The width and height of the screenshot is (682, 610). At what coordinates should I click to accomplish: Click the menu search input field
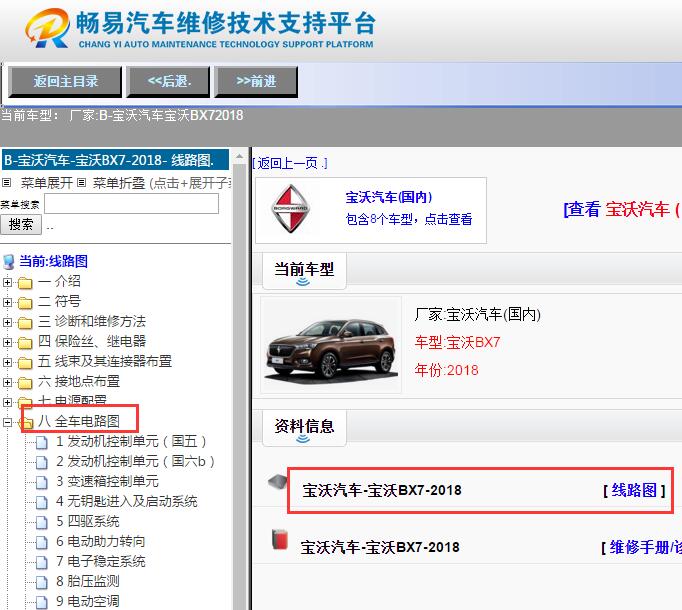pyautogui.click(x=131, y=204)
